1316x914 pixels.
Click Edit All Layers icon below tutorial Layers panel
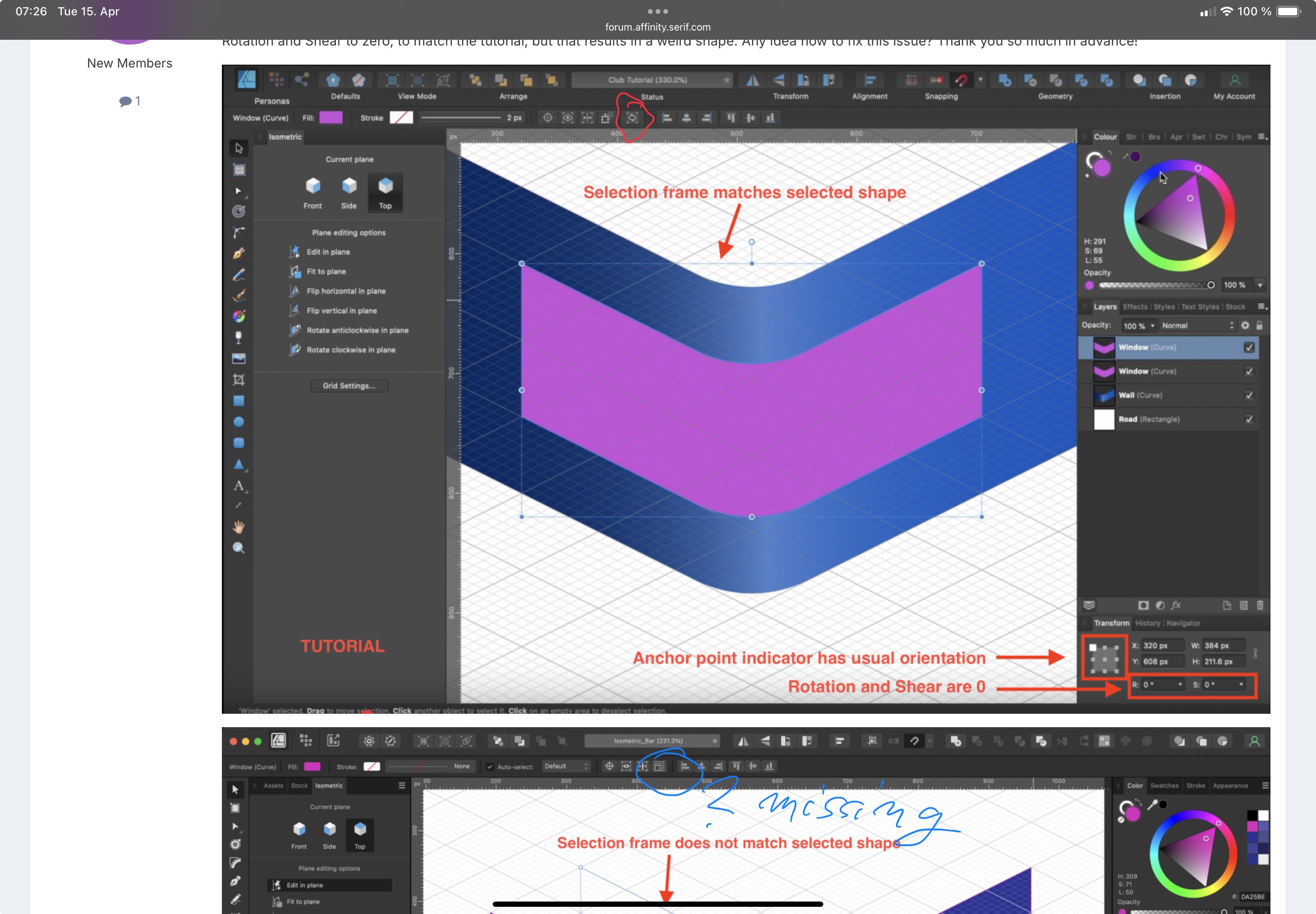(x=1089, y=606)
